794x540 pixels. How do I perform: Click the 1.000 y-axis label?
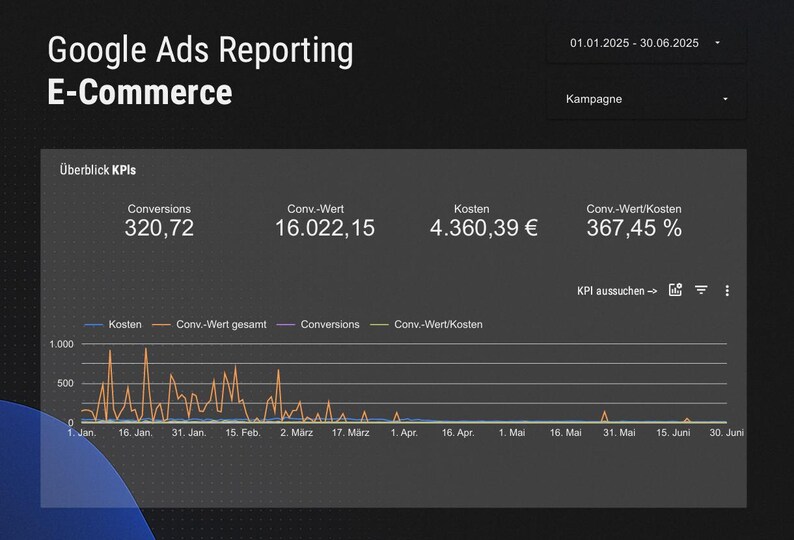pyautogui.click(x=61, y=344)
